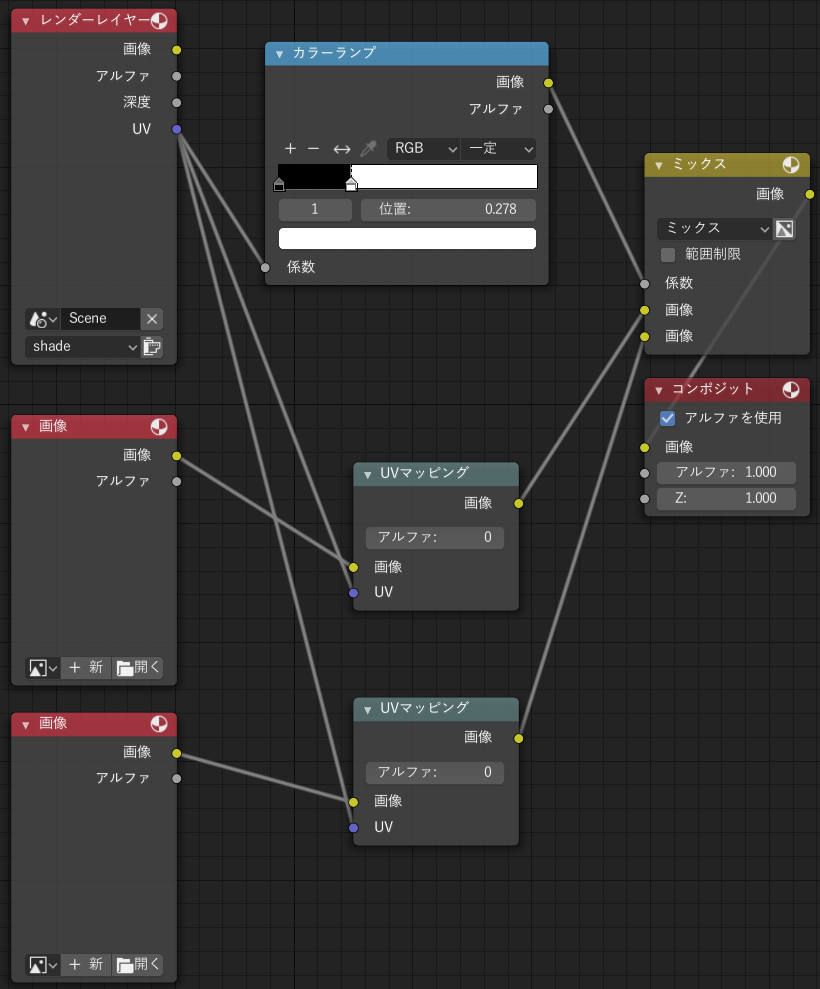820x989 pixels.
Task: Click 開く button in first 画像 node
Action: [x=138, y=667]
